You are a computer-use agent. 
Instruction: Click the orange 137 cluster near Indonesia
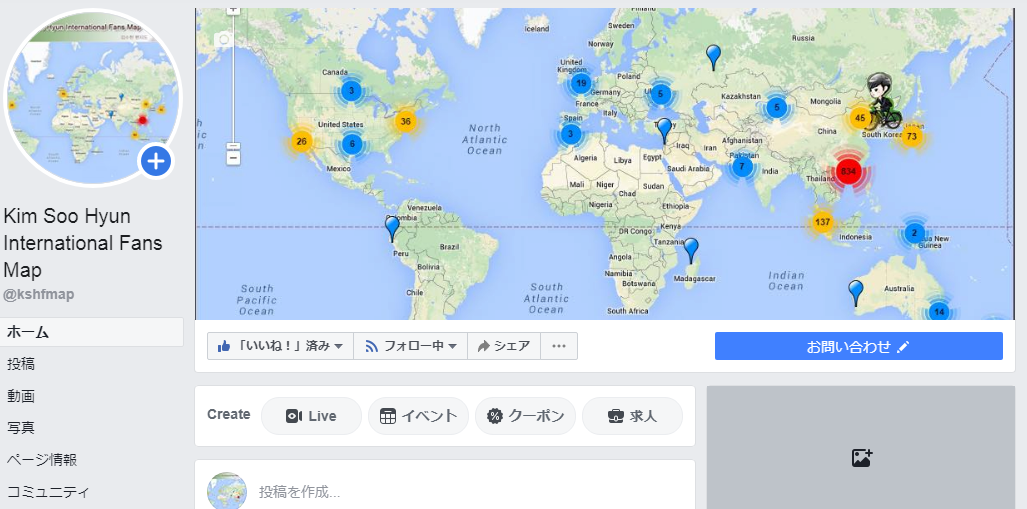(x=822, y=222)
